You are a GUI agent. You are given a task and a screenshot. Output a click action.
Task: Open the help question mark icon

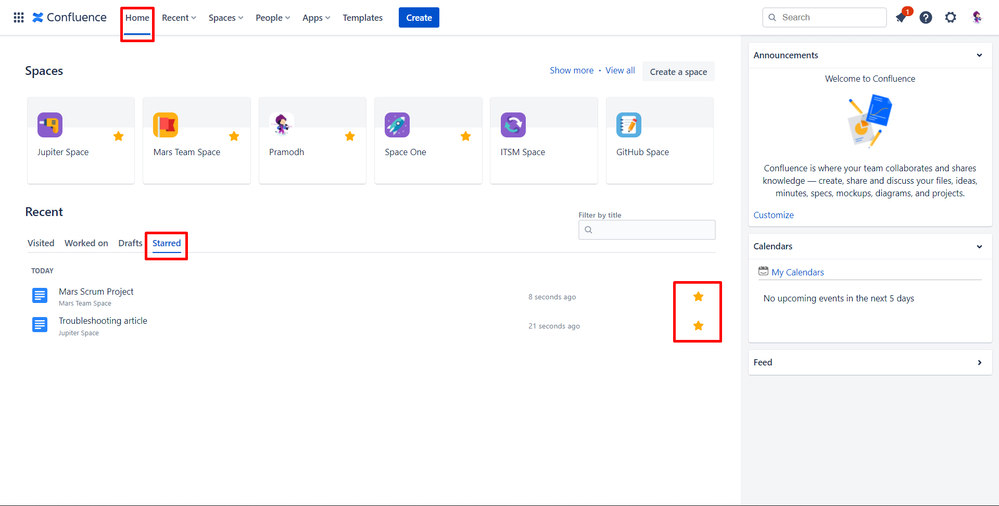926,18
